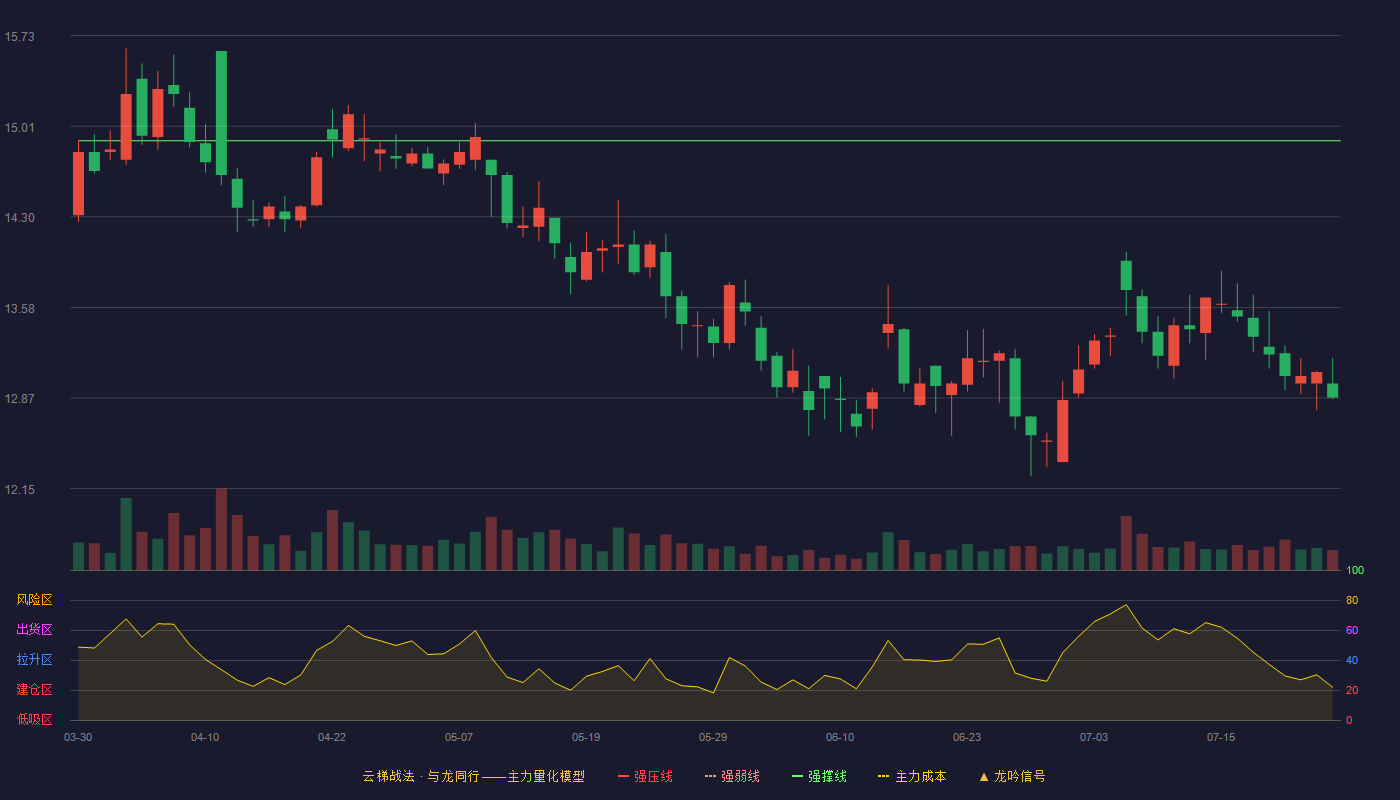Click the 12.87 price axis label
The image size is (1400, 800).
tap(19, 398)
